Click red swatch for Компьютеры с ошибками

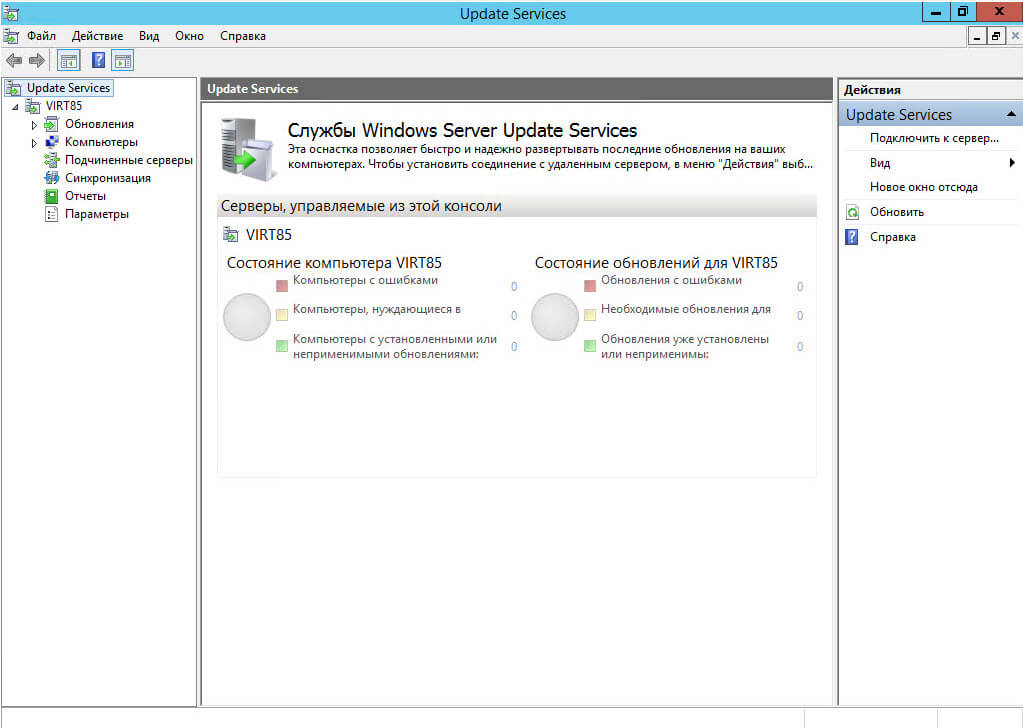tap(282, 286)
